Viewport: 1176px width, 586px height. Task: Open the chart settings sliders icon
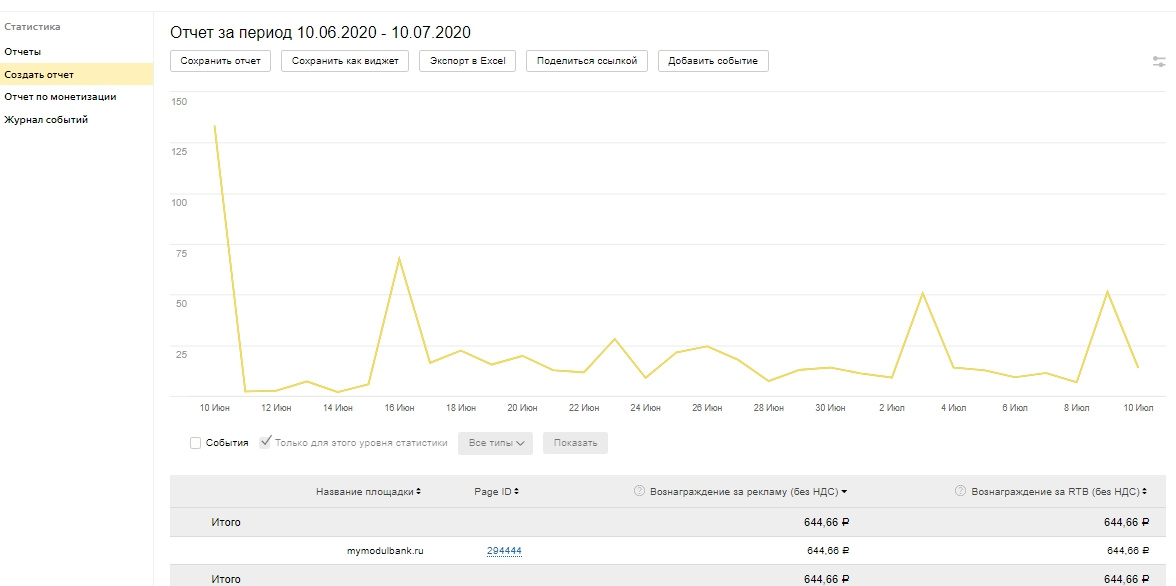point(1159,62)
